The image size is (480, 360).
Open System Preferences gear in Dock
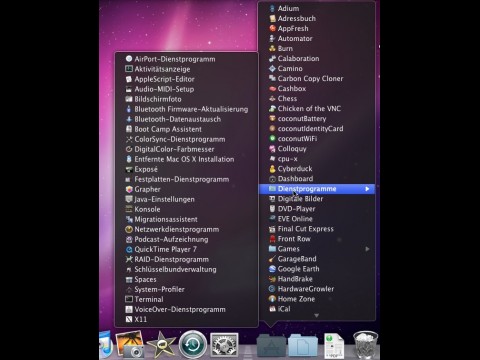point(224,345)
